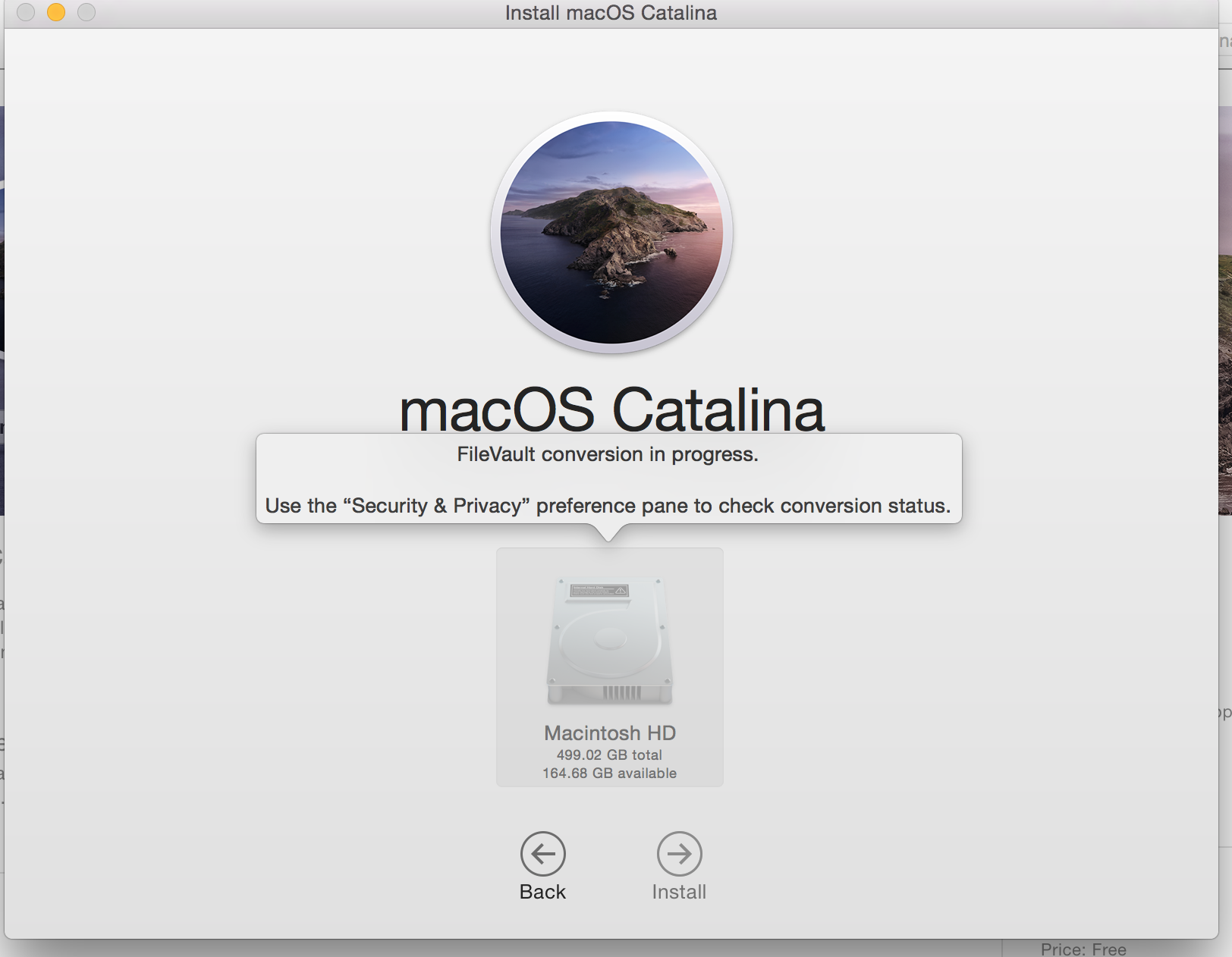Click the Back arrow icon
This screenshot has width=1232, height=957.
coord(543,854)
